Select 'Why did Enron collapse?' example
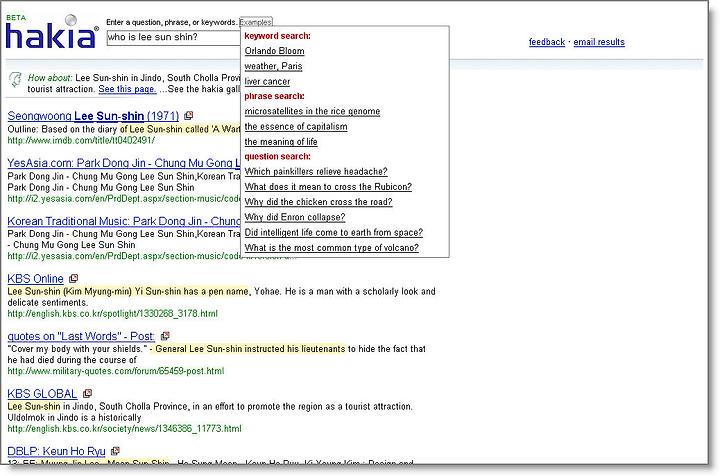720x476 pixels. pyautogui.click(x=295, y=217)
